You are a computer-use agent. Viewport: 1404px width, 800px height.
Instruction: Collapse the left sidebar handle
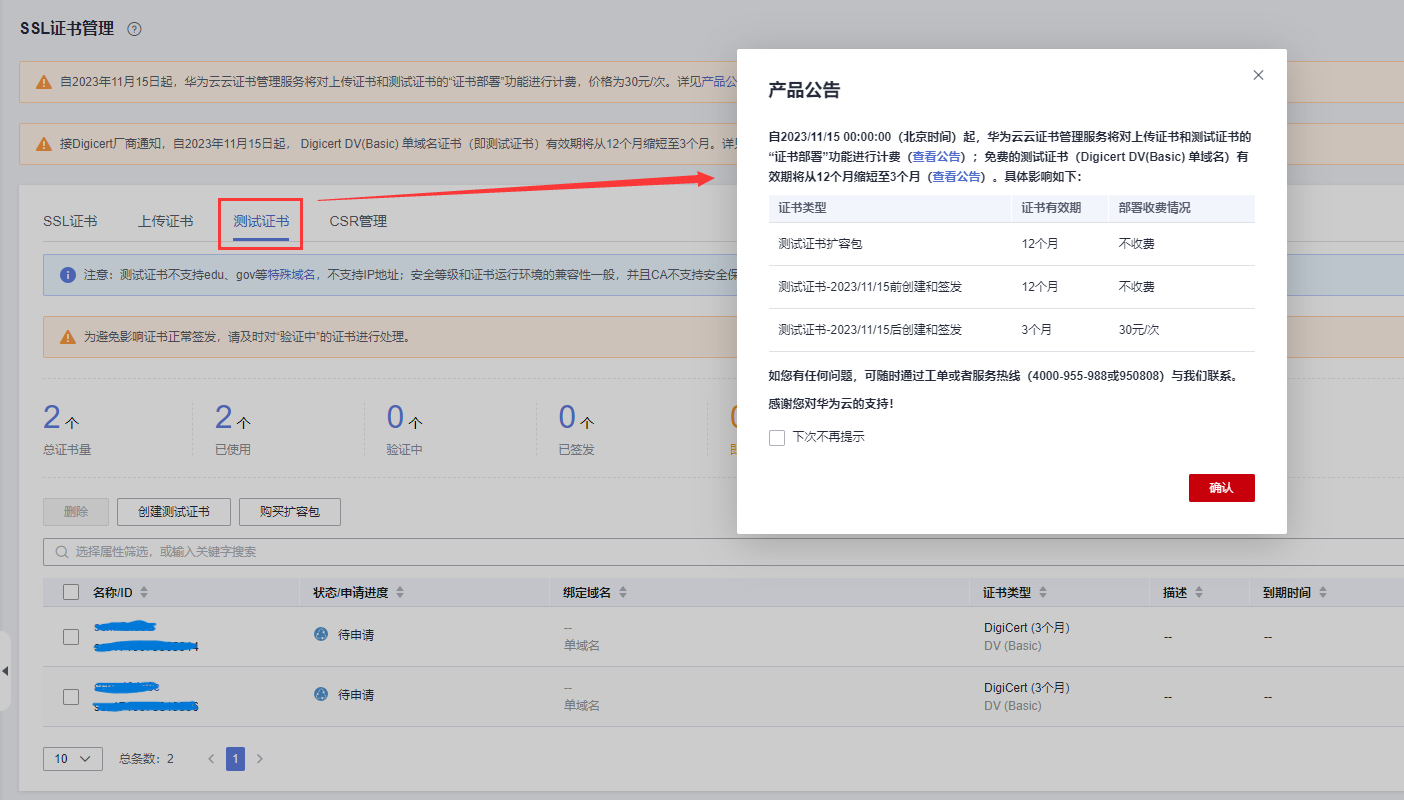(x=5, y=670)
